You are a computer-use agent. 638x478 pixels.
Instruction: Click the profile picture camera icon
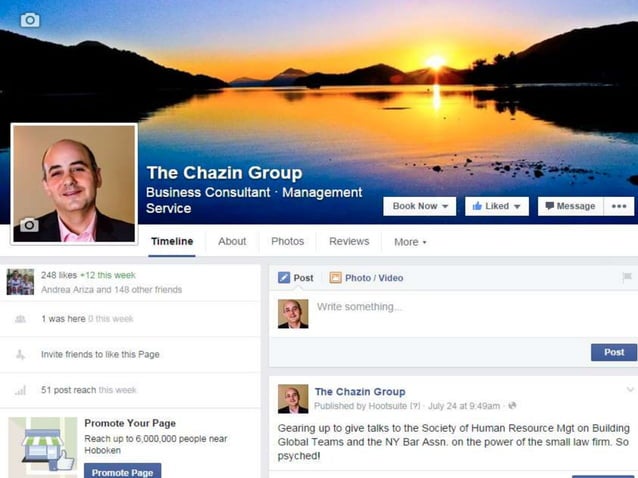point(29,225)
